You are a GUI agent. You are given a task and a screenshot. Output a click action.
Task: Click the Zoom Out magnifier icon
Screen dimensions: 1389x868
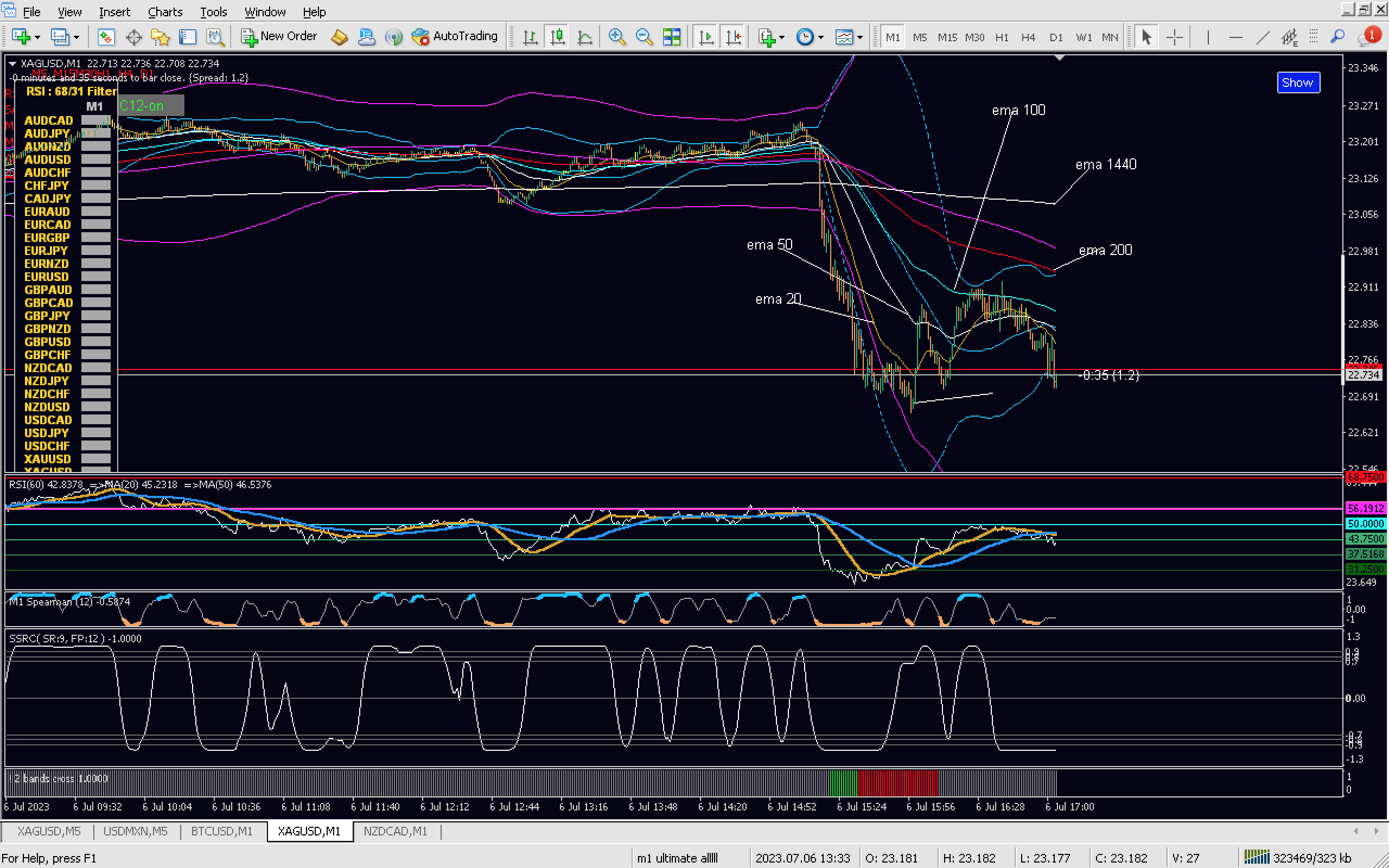point(644,37)
